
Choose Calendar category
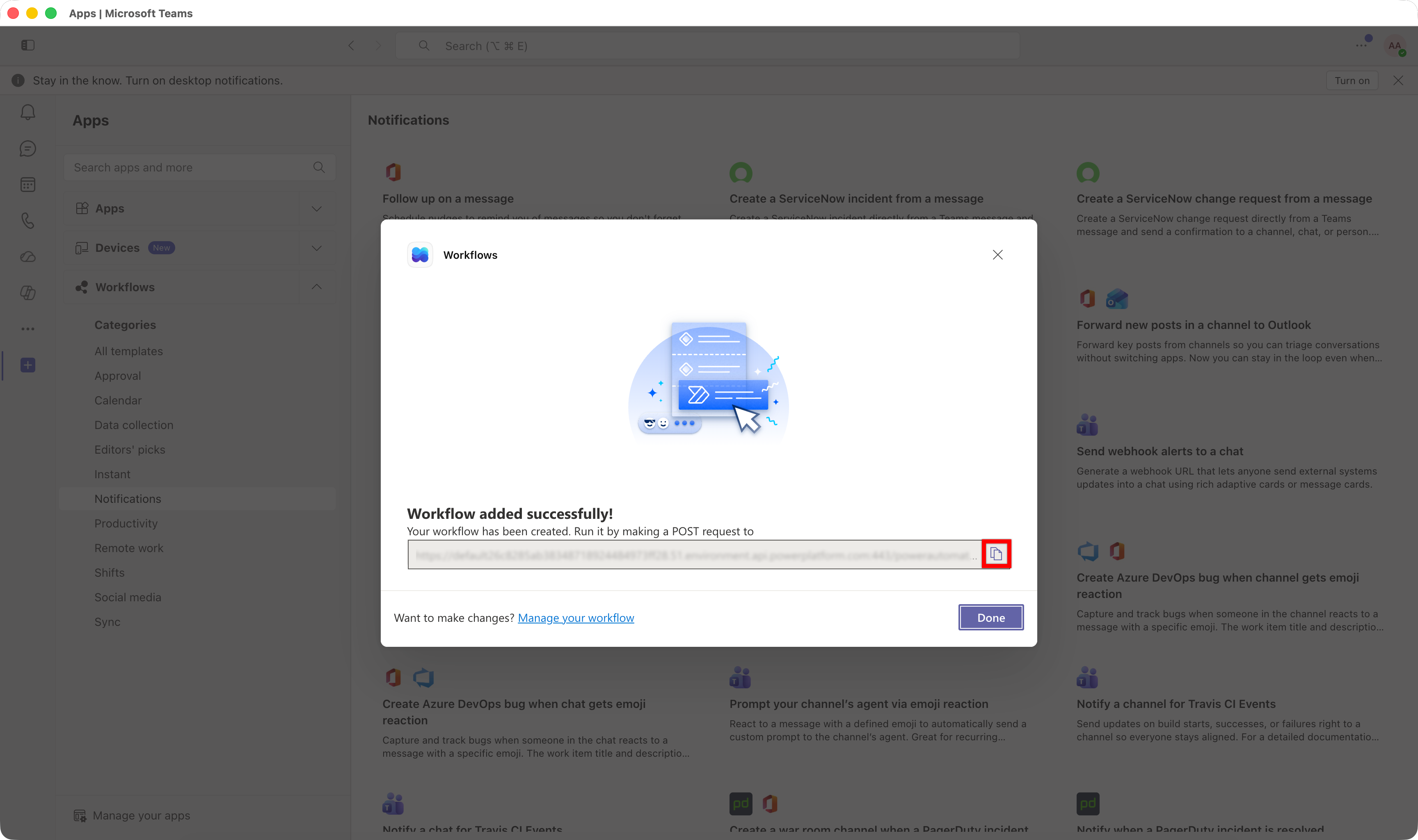pos(118,400)
